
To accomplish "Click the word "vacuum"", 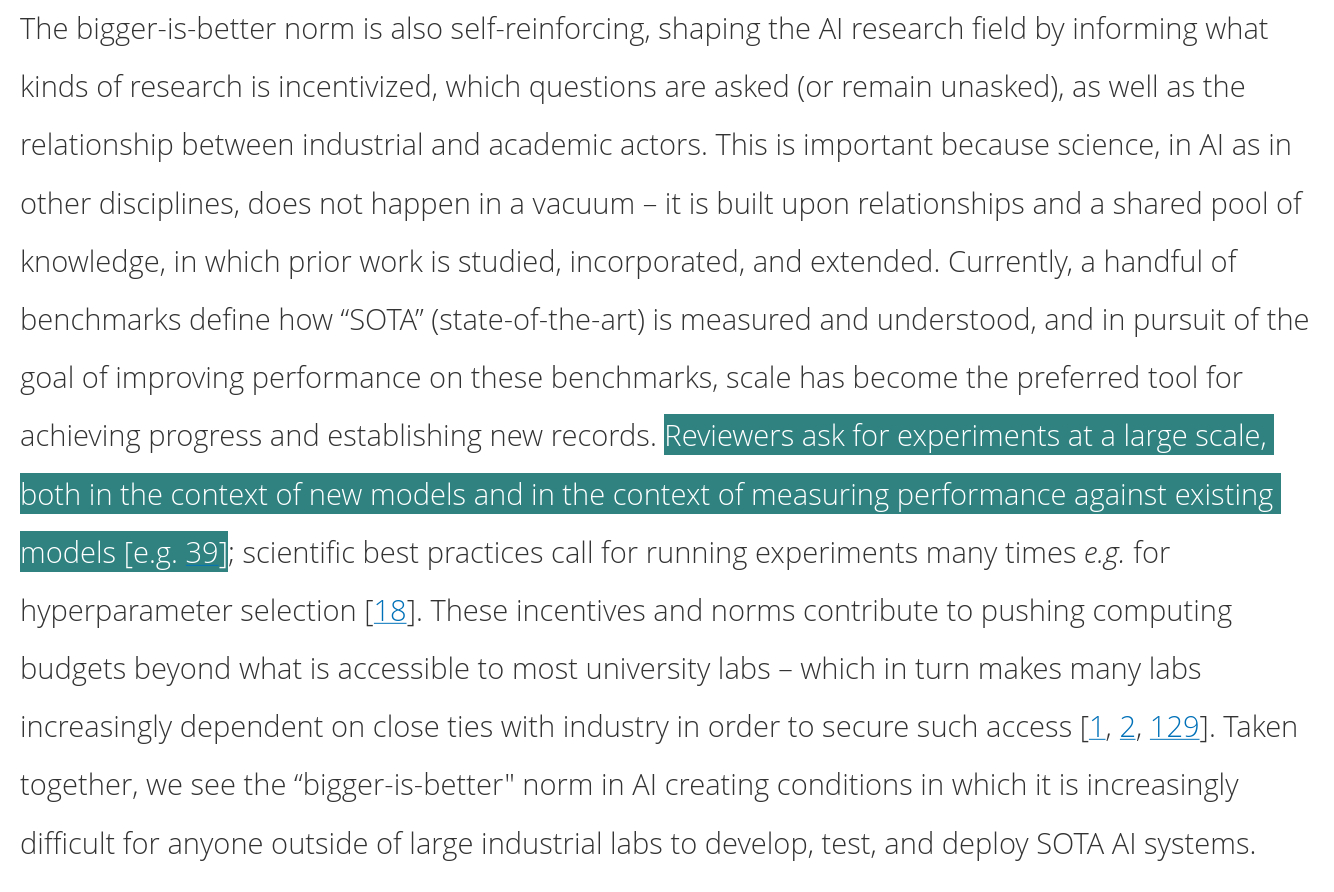I will point(583,204).
